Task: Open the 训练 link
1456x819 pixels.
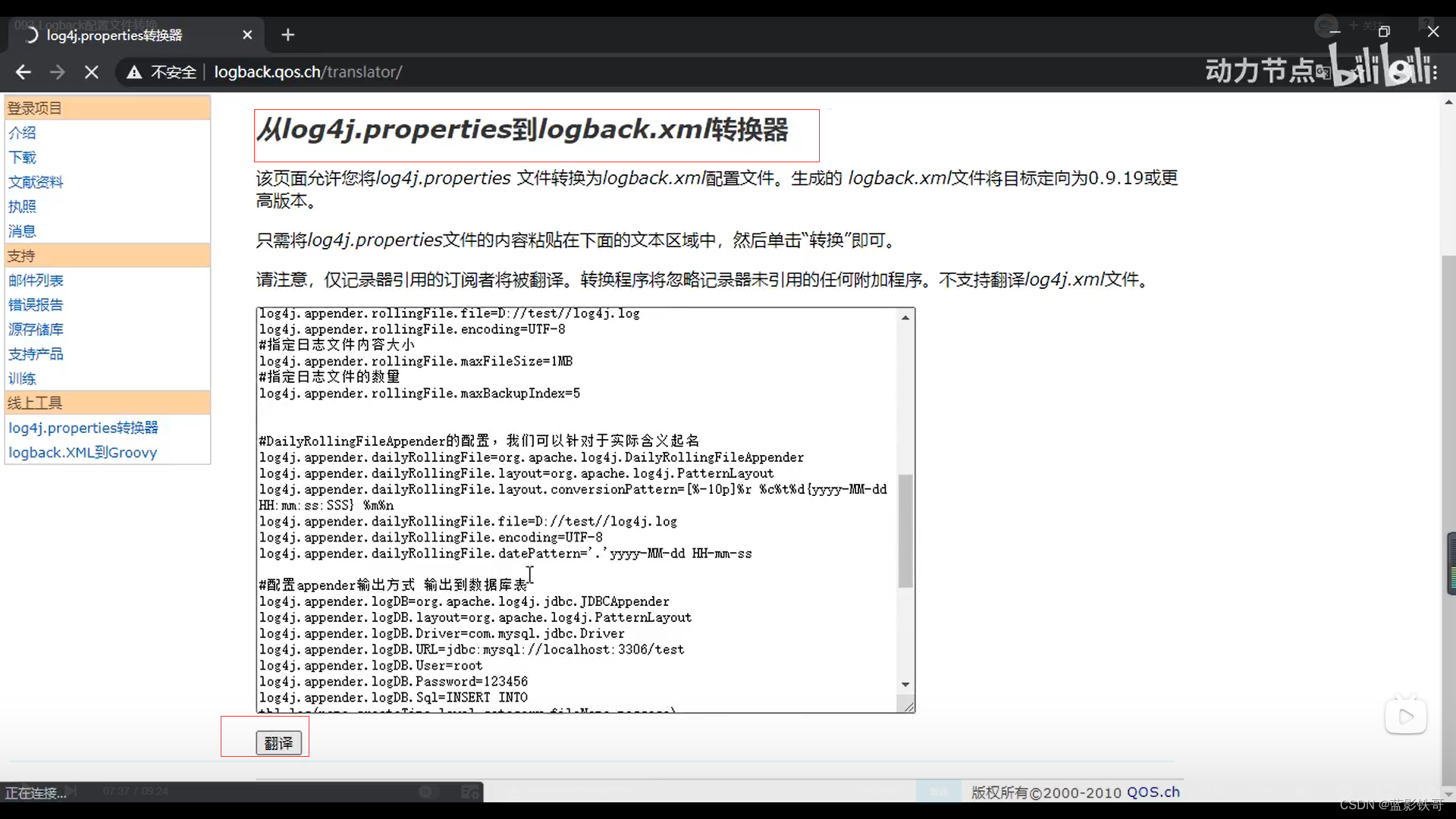Action: point(22,378)
